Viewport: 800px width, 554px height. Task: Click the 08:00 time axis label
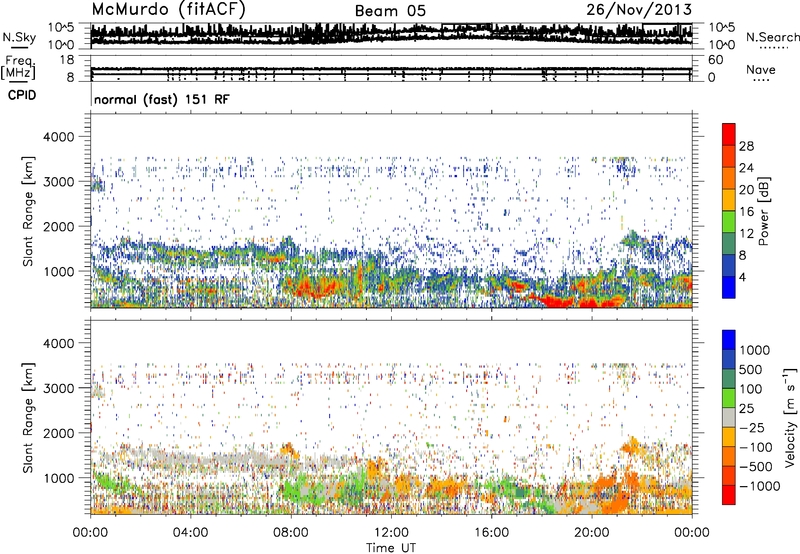pyautogui.click(x=290, y=533)
